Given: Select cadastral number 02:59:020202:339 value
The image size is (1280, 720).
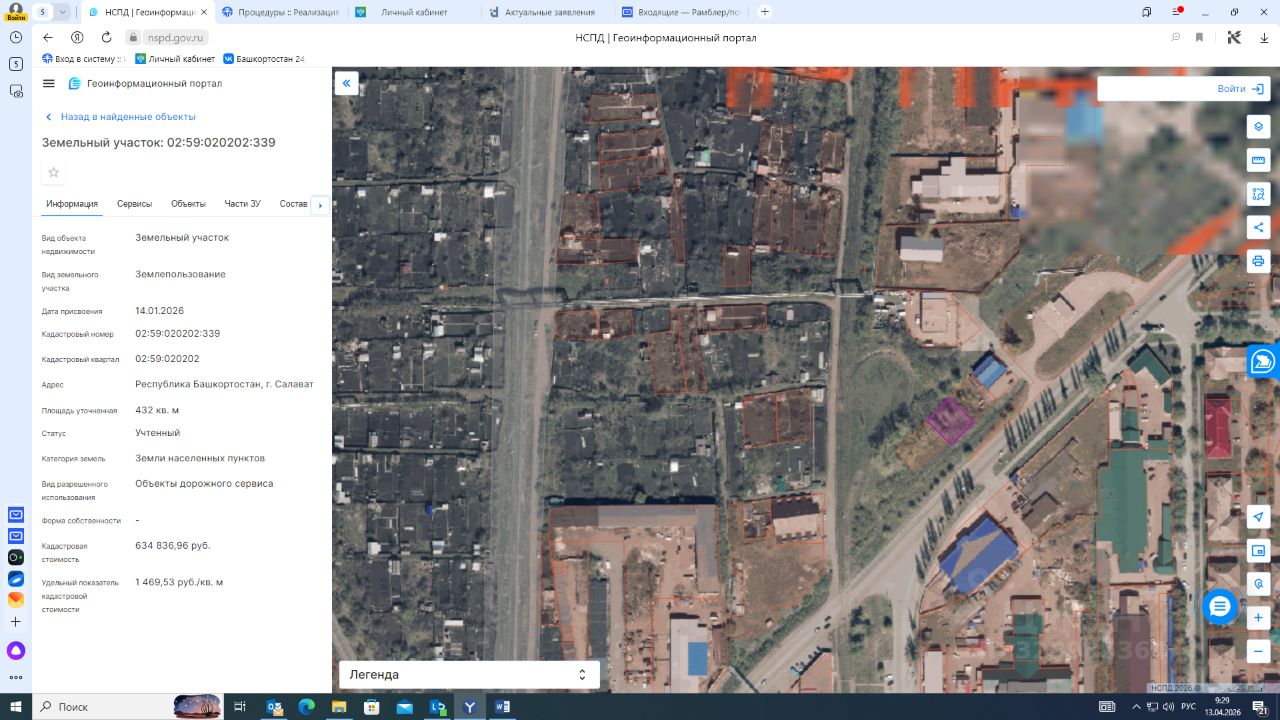Looking at the screenshot, I should pyautogui.click(x=178, y=334).
